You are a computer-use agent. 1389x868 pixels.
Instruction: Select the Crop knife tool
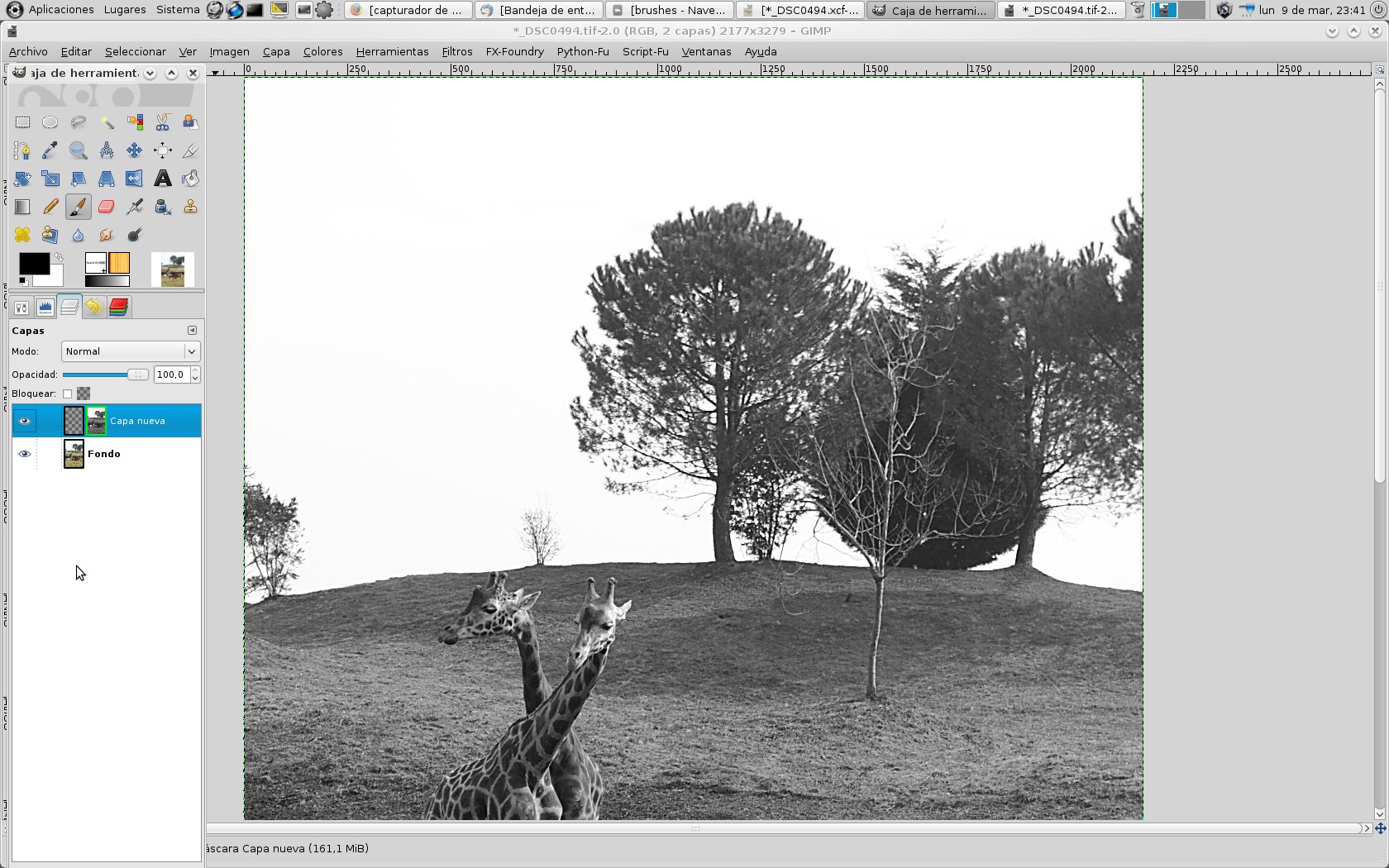190,150
